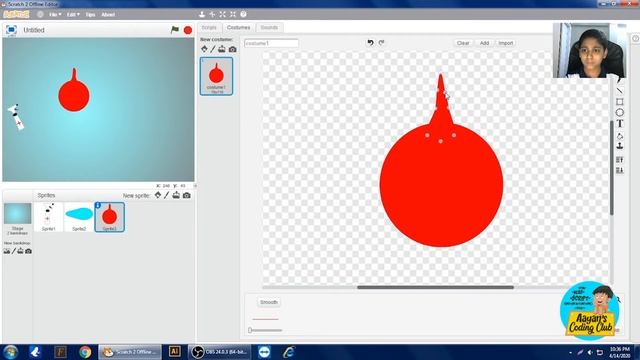The width and height of the screenshot is (640, 360).
Task: Choose new sprite from library icon
Action: [158, 195]
